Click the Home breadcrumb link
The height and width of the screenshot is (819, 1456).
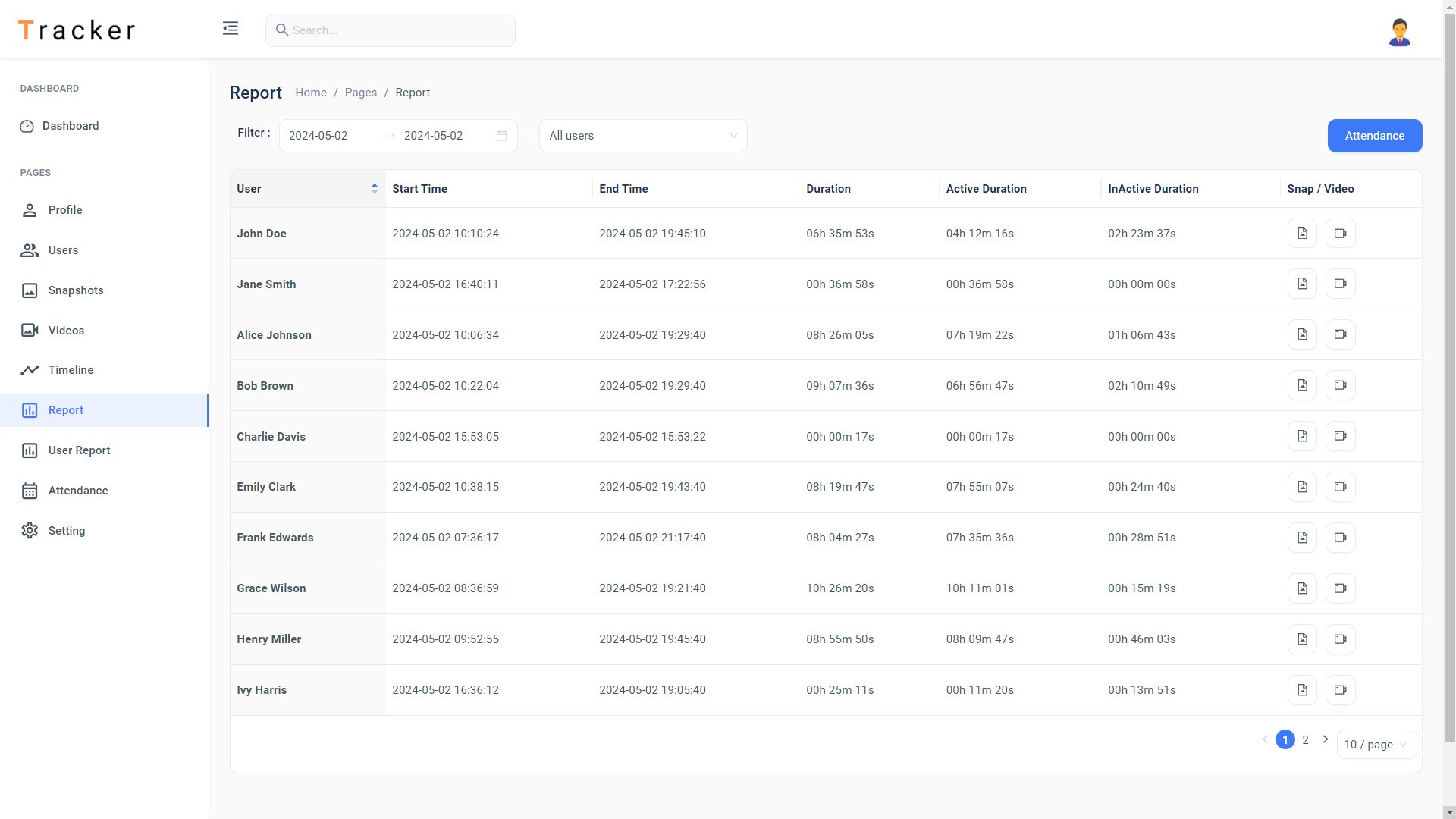pyautogui.click(x=311, y=93)
